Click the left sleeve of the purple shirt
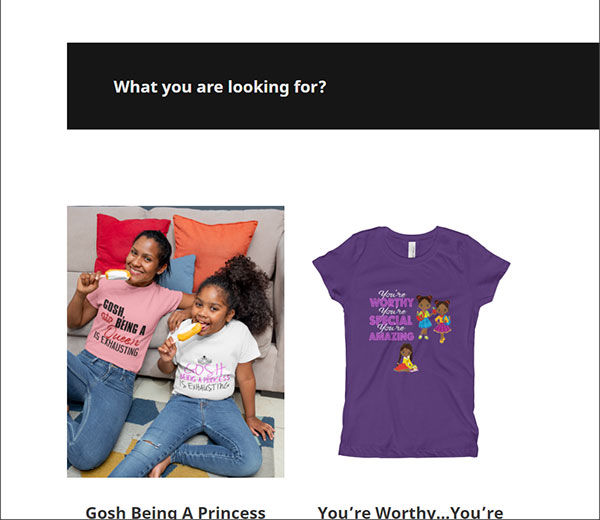 click(332, 270)
